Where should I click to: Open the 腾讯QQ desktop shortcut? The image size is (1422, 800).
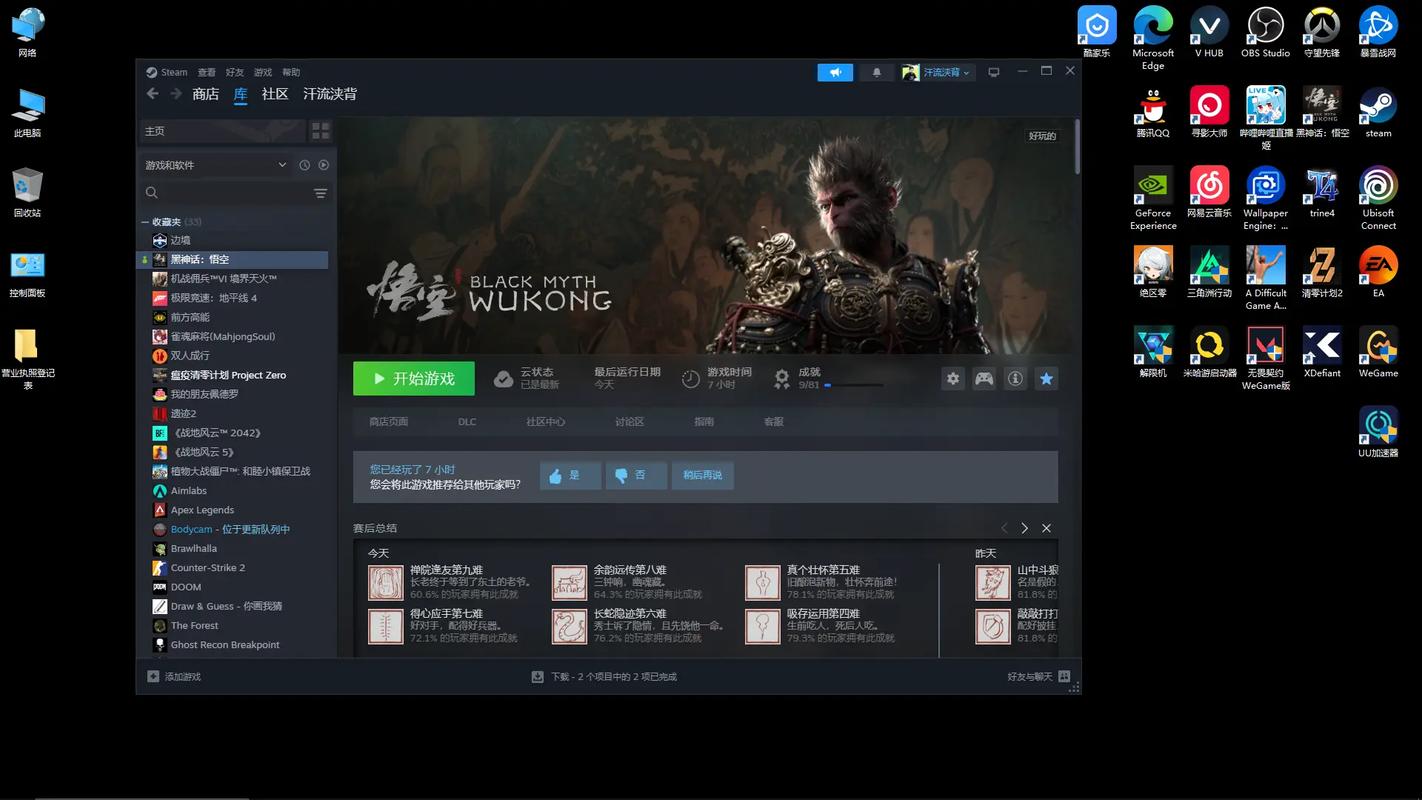pos(1153,112)
